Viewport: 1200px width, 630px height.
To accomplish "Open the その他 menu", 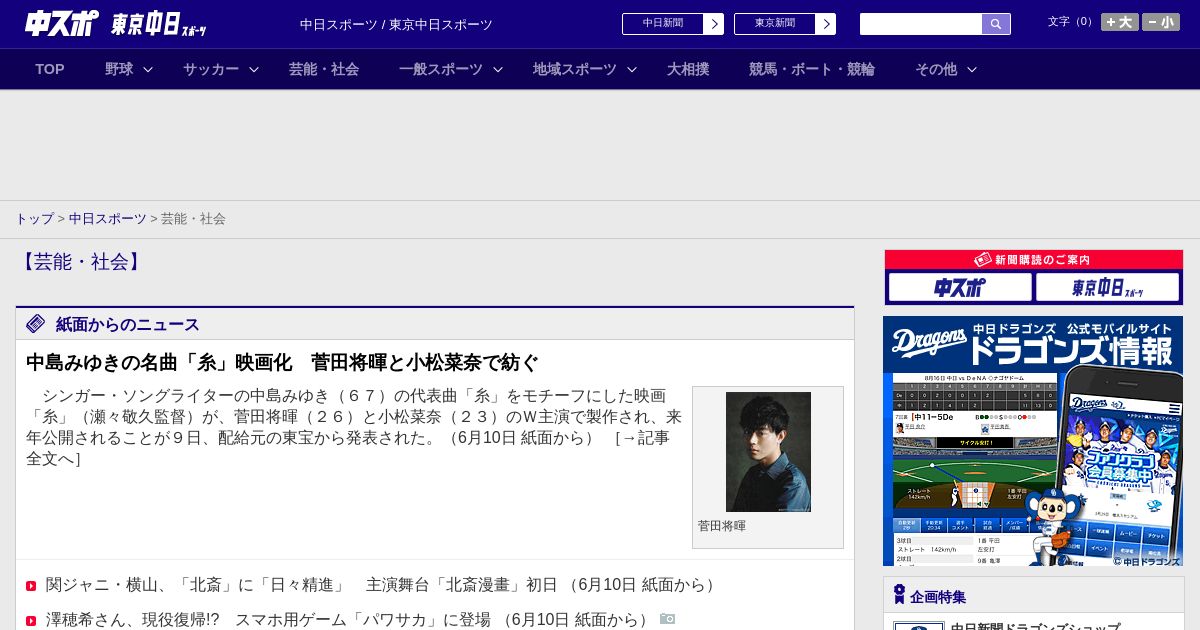I will pyautogui.click(x=936, y=69).
